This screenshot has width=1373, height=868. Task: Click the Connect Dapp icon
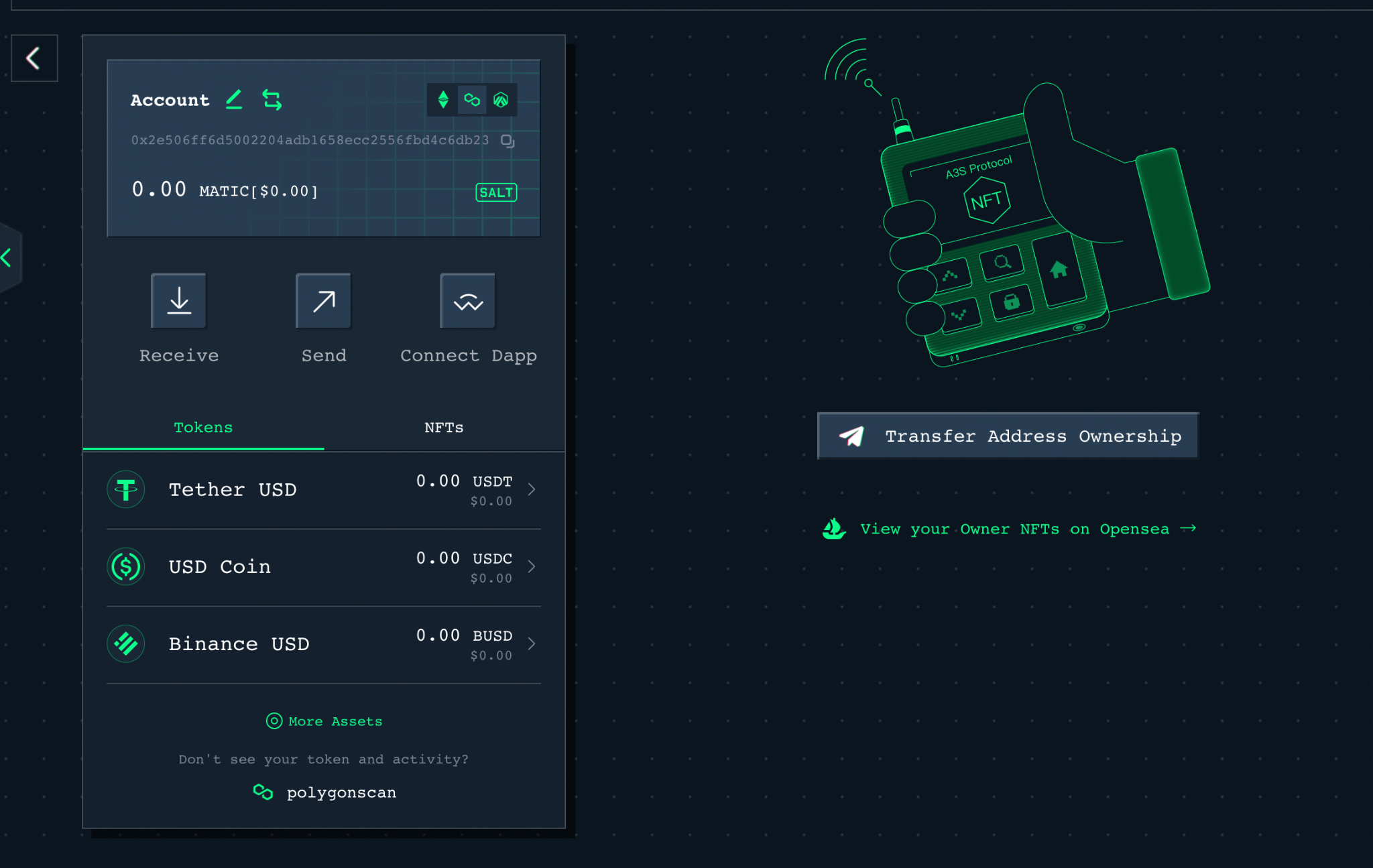(468, 302)
